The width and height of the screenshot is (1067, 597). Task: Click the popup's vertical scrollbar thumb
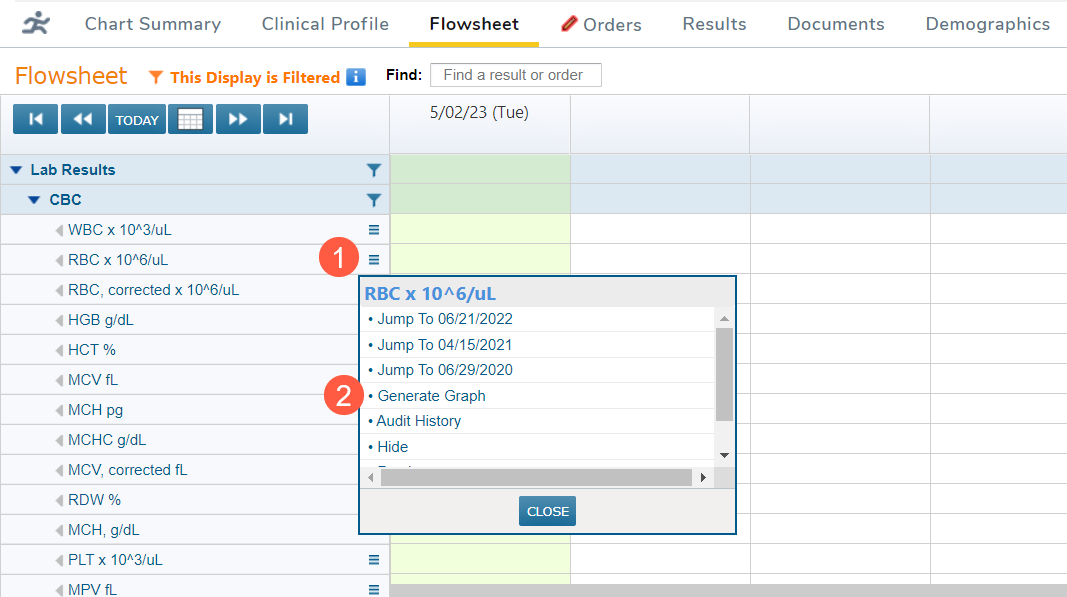tap(724, 373)
